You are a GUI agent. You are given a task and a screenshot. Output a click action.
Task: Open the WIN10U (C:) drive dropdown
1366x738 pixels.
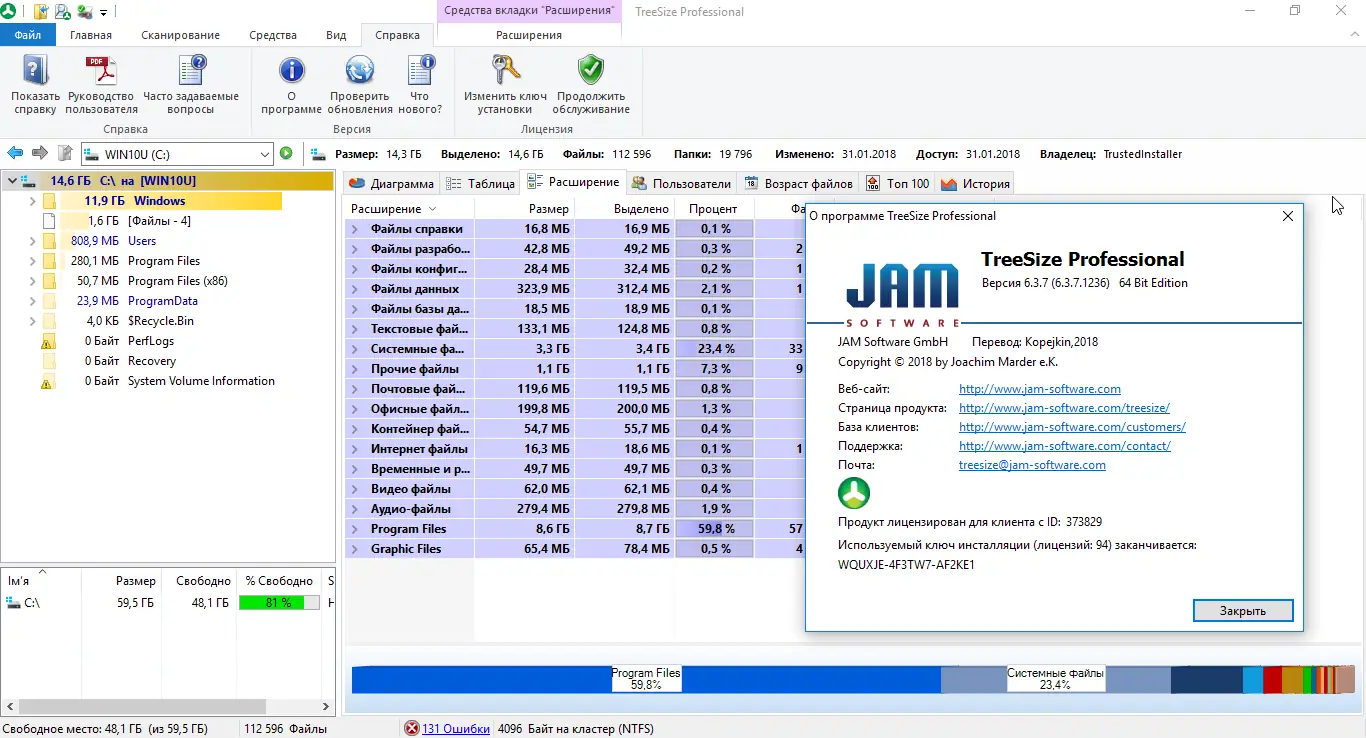(x=265, y=154)
